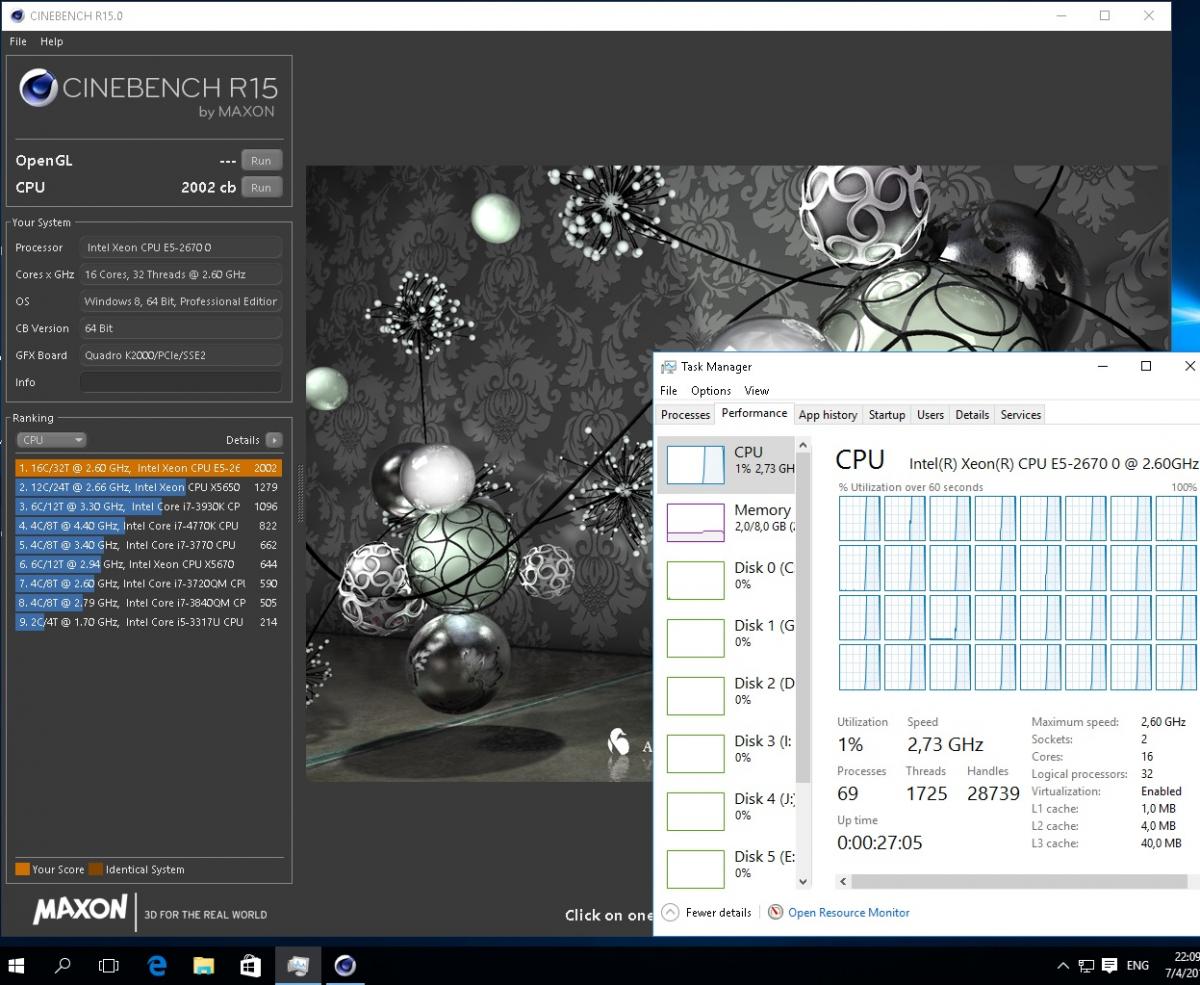Image resolution: width=1200 pixels, height=985 pixels.
Task: Click the system tray clock
Action: click(1182, 965)
